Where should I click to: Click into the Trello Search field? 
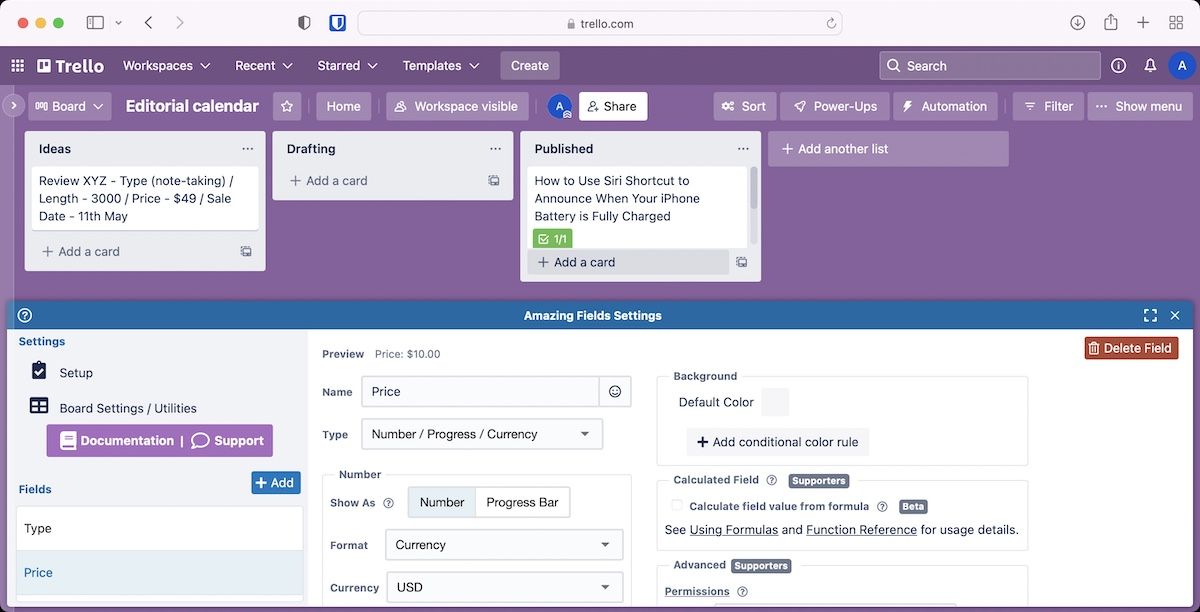tap(990, 66)
